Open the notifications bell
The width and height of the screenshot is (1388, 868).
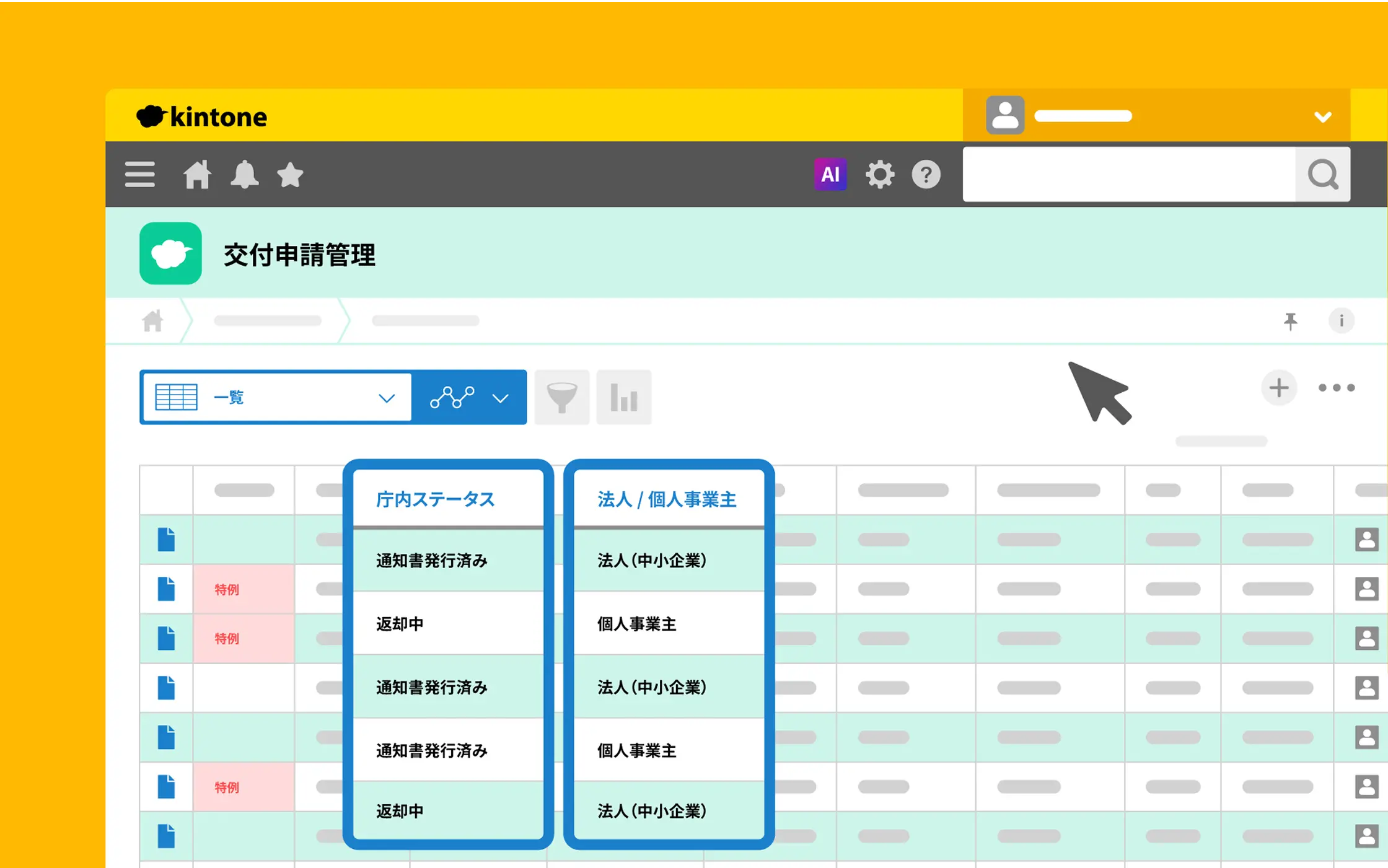tap(244, 174)
